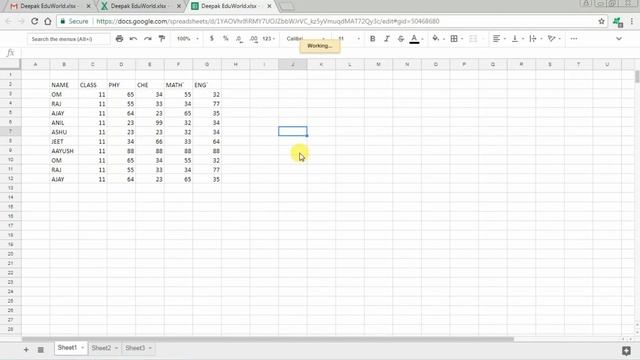Open the Borders menu

(454, 38)
